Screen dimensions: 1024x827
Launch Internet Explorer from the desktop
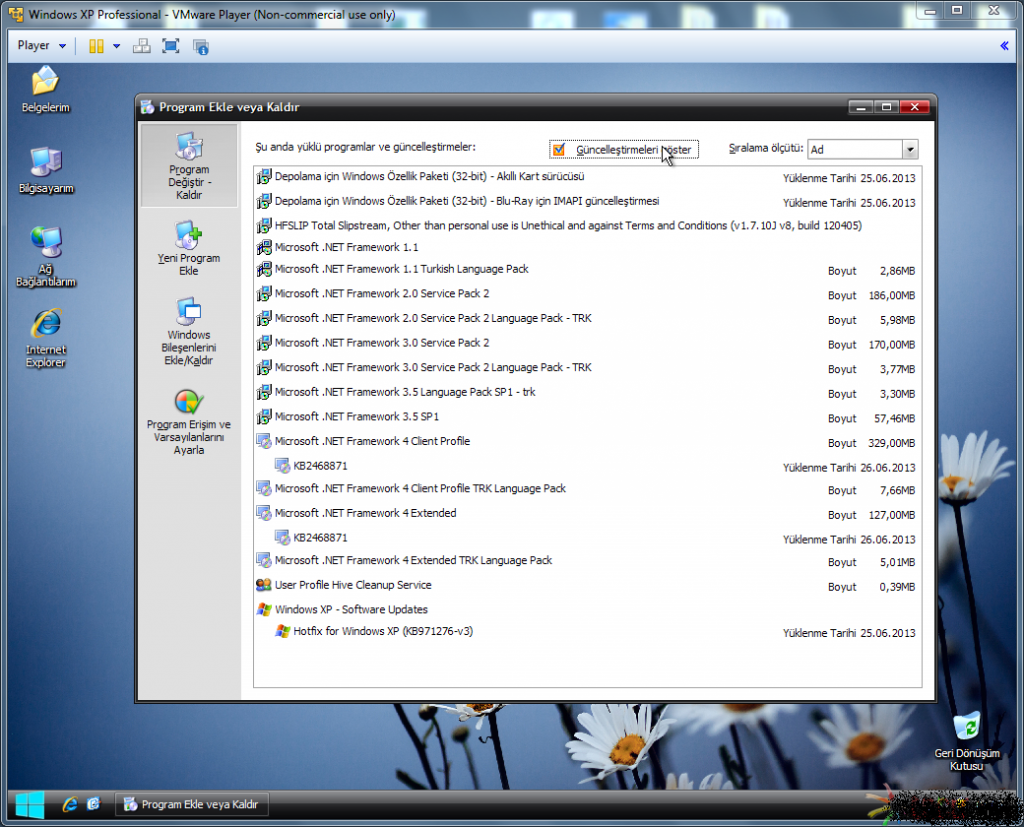point(46,338)
